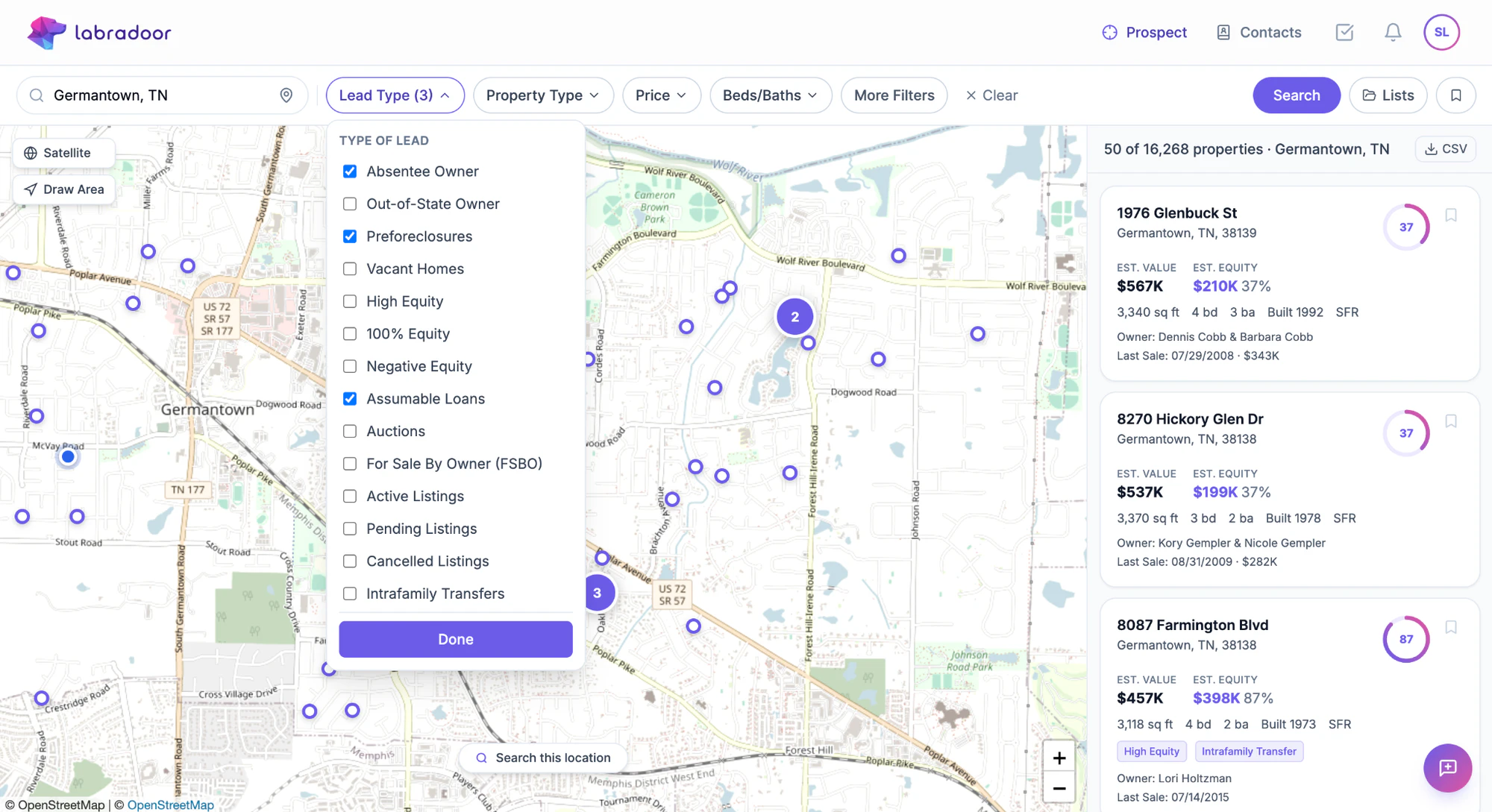Check 100% Equity
The height and width of the screenshot is (812, 1492).
349,334
